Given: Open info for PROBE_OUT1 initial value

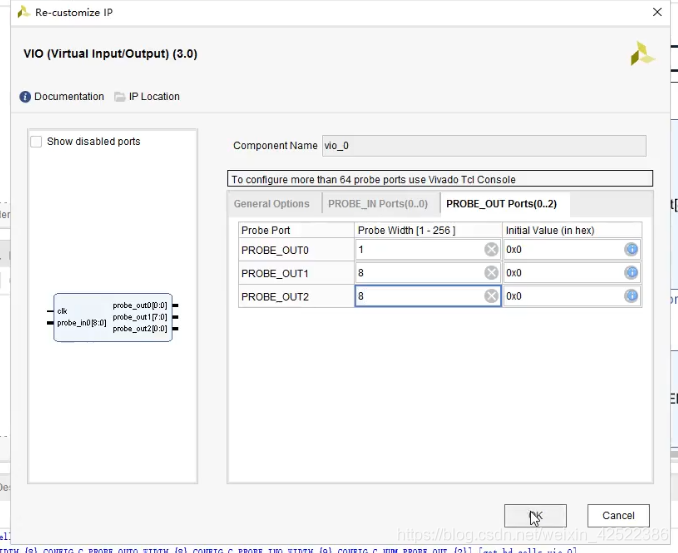Looking at the screenshot, I should (x=631, y=273).
